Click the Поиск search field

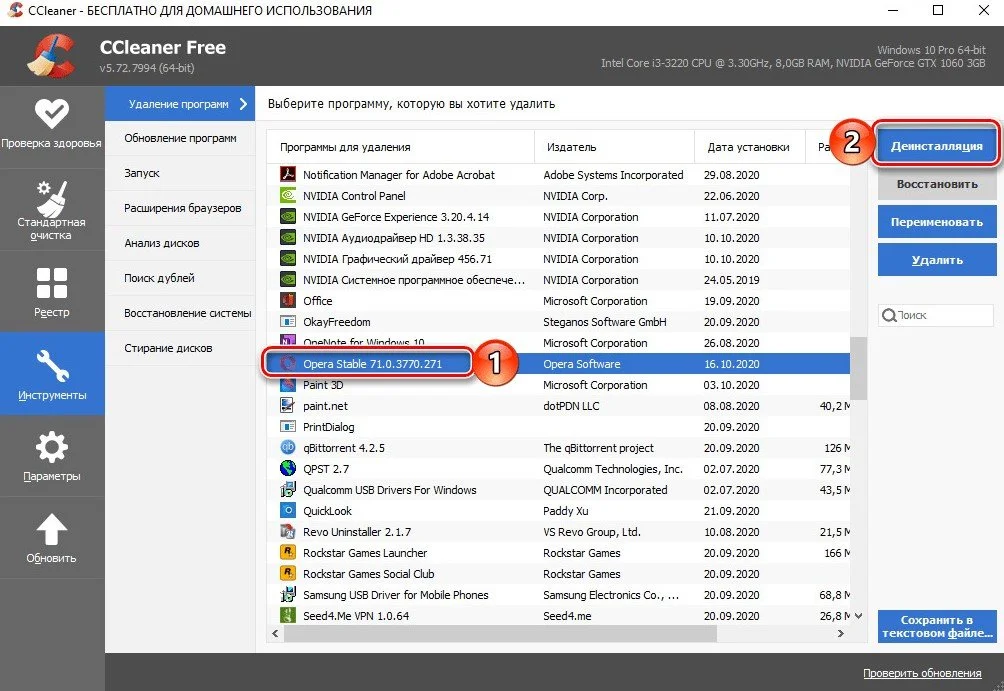pyautogui.click(x=936, y=315)
